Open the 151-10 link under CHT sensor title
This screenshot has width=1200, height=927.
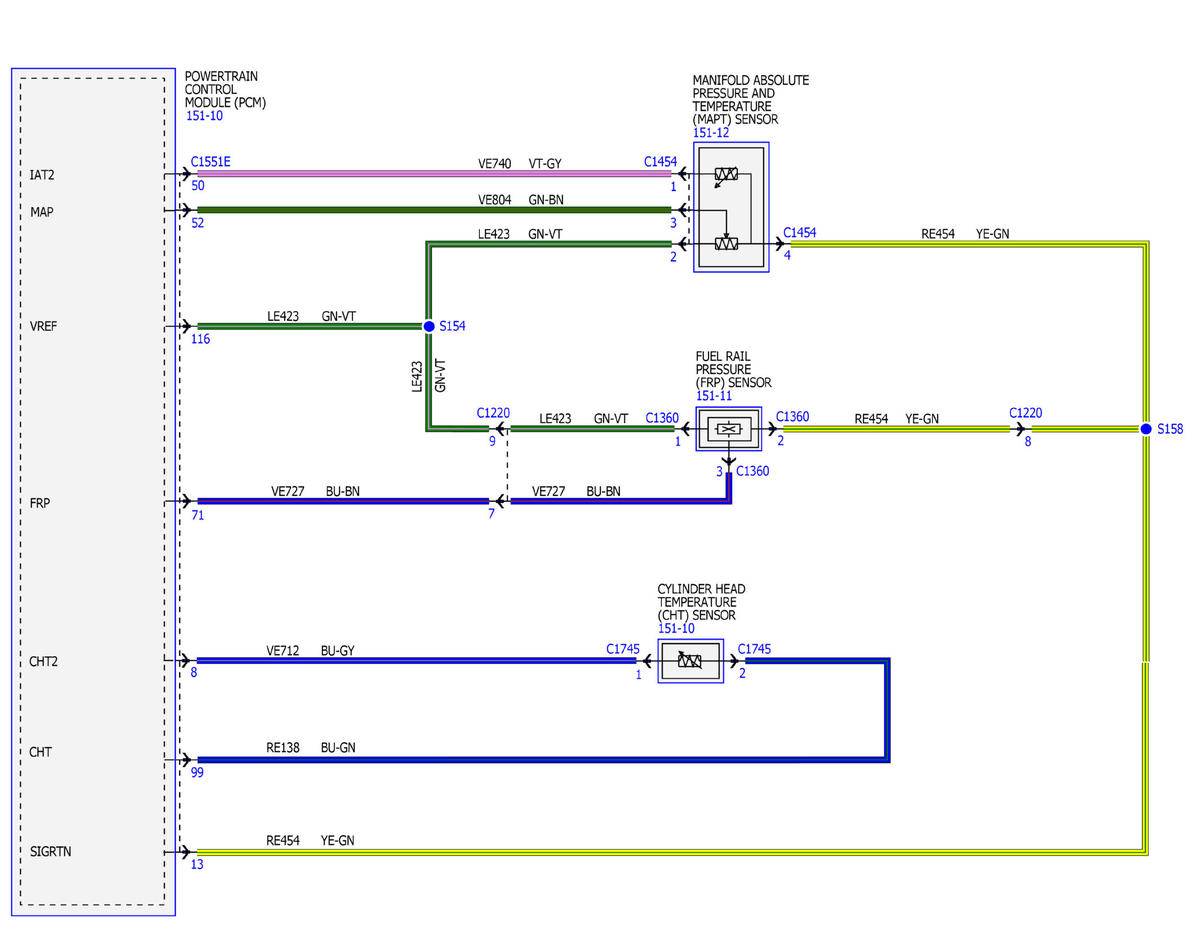[x=676, y=628]
